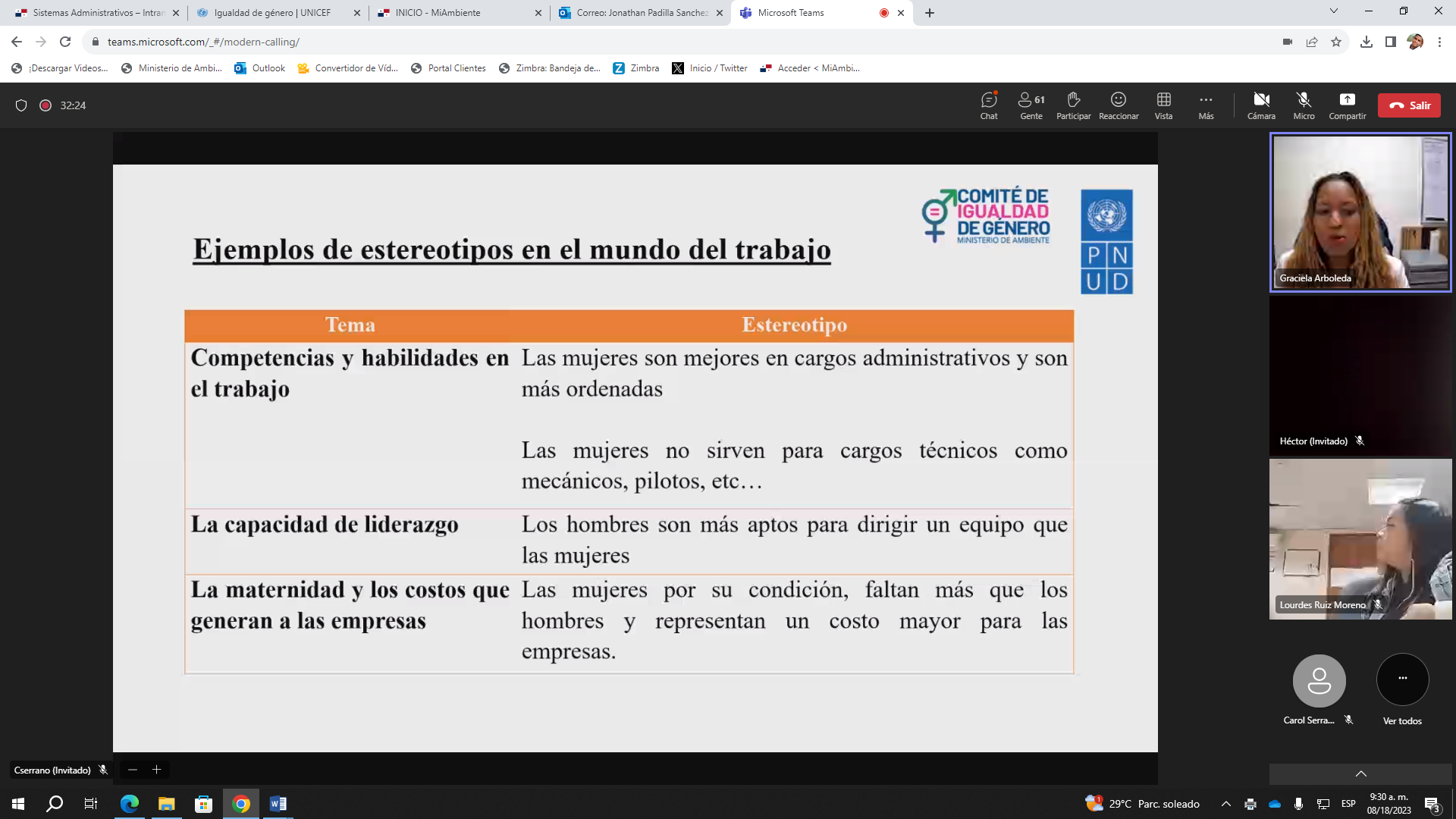Open the Outlook bookmark
The width and height of the screenshot is (1456, 819).
260,68
